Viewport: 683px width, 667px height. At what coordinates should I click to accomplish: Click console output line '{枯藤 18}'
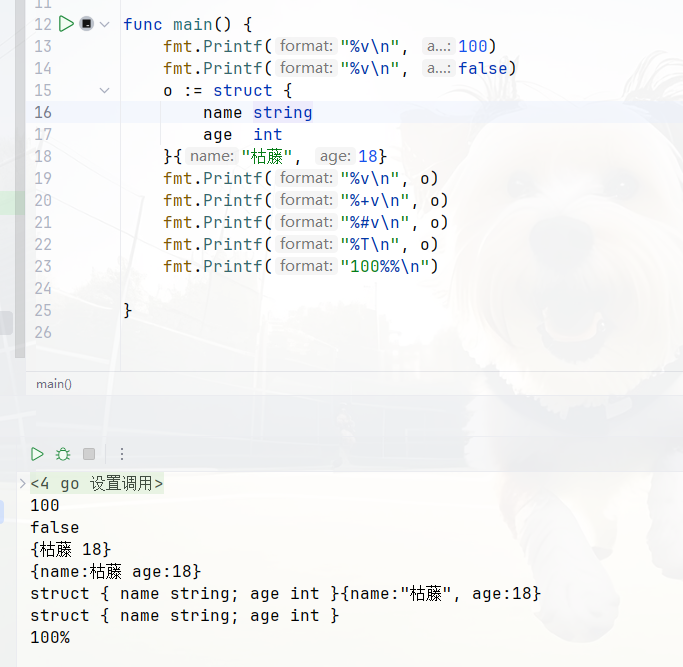(71, 550)
